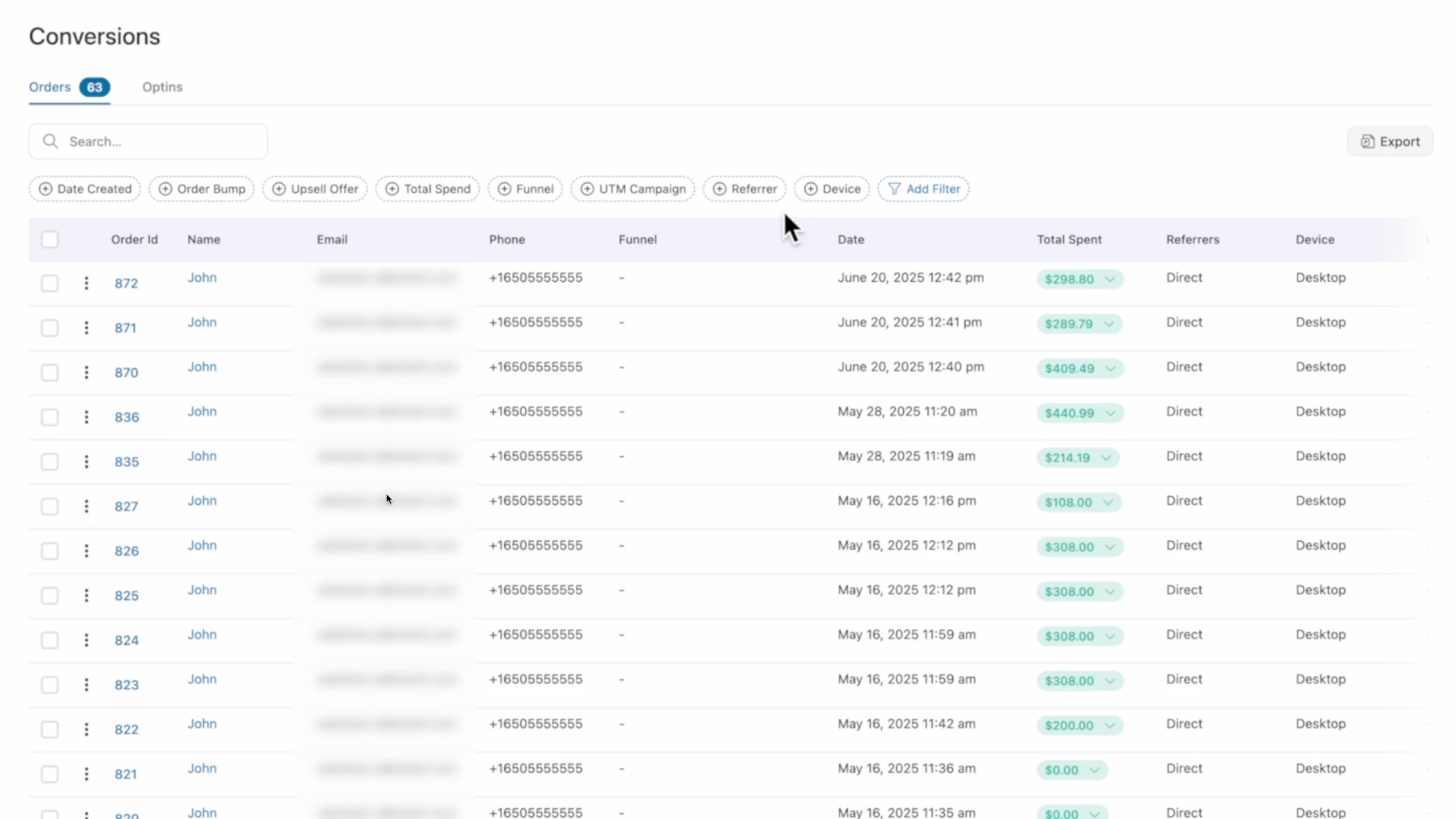Add the Funnel filter chip
This screenshot has width=1456, height=819.
[525, 189]
